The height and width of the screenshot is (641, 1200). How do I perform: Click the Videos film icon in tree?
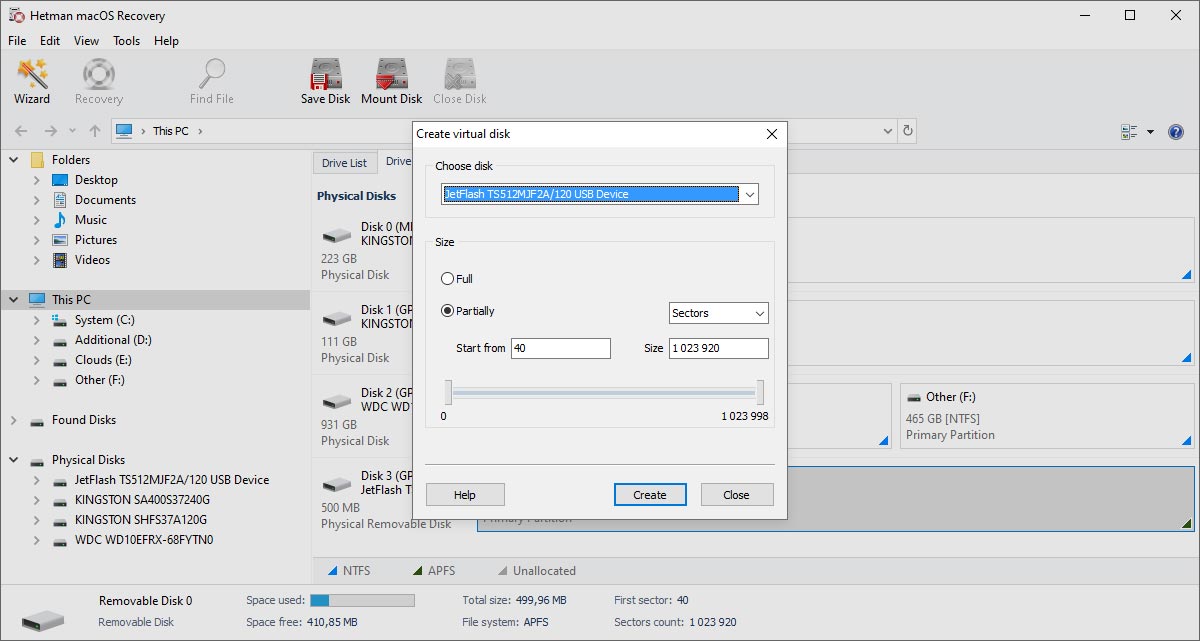click(59, 260)
